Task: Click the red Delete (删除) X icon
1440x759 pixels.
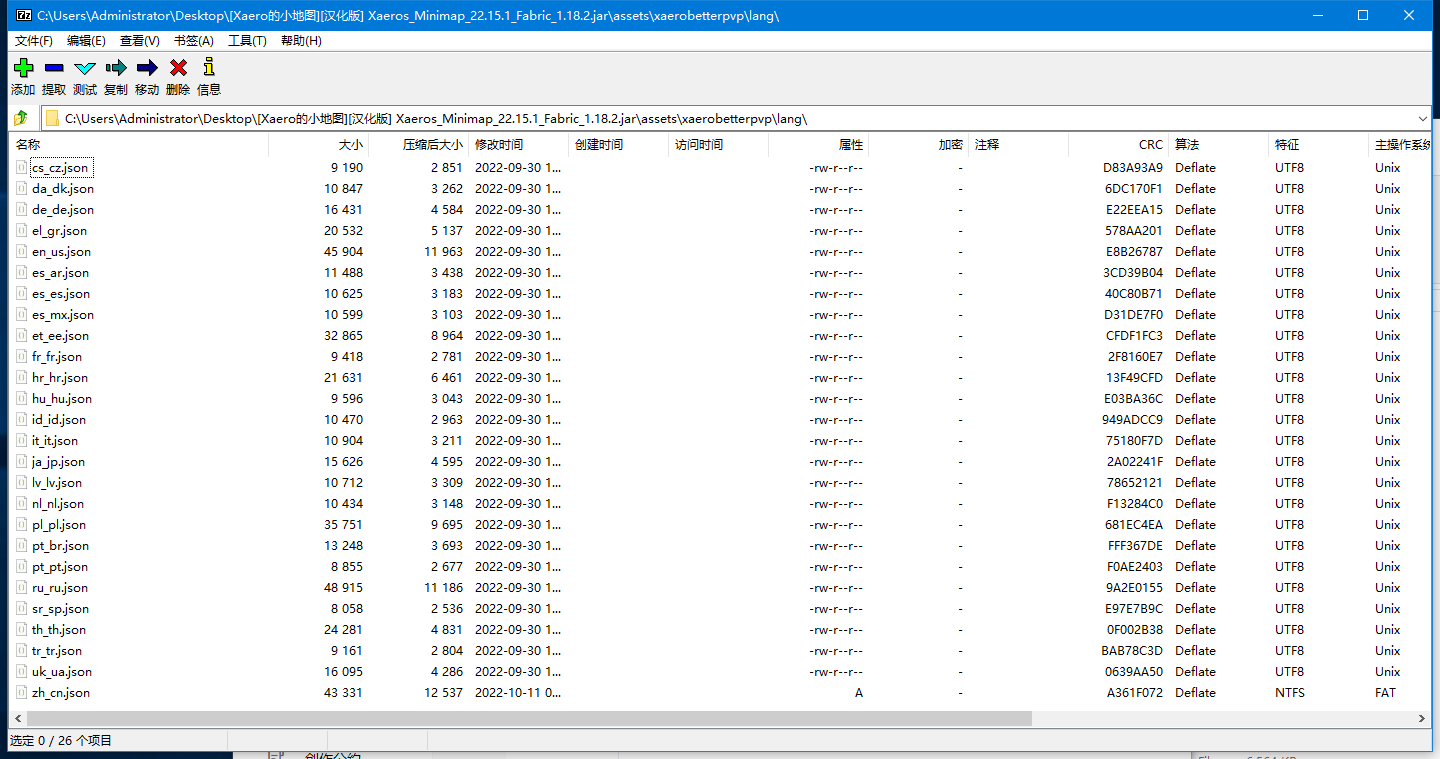Action: coord(178,68)
